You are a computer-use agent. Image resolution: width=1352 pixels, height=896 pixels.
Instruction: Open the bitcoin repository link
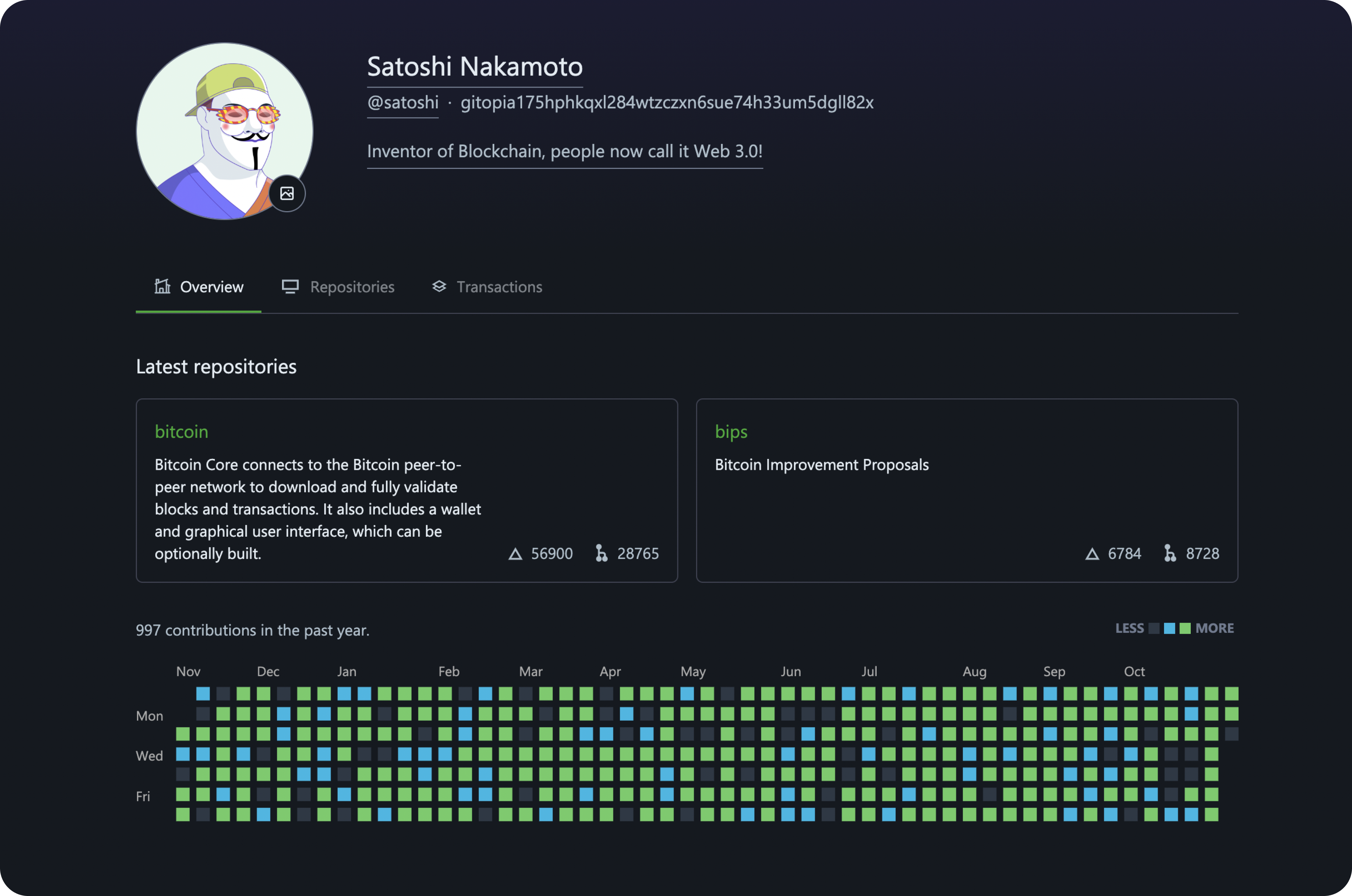pos(181,431)
